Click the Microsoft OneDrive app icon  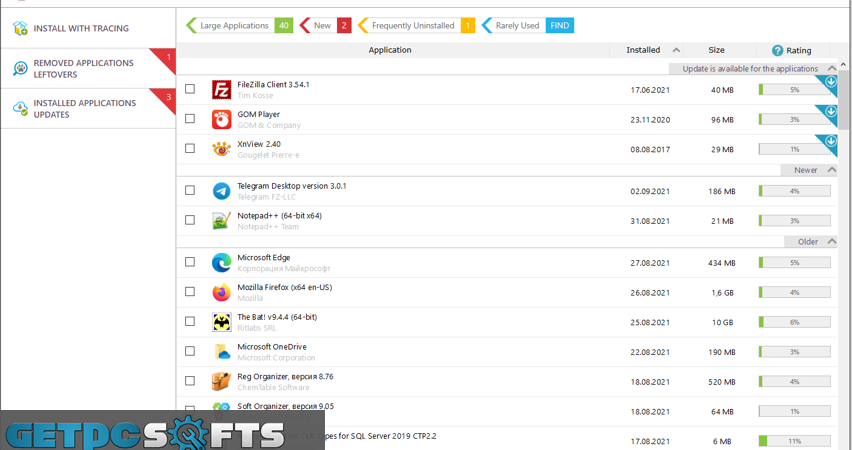coord(221,352)
